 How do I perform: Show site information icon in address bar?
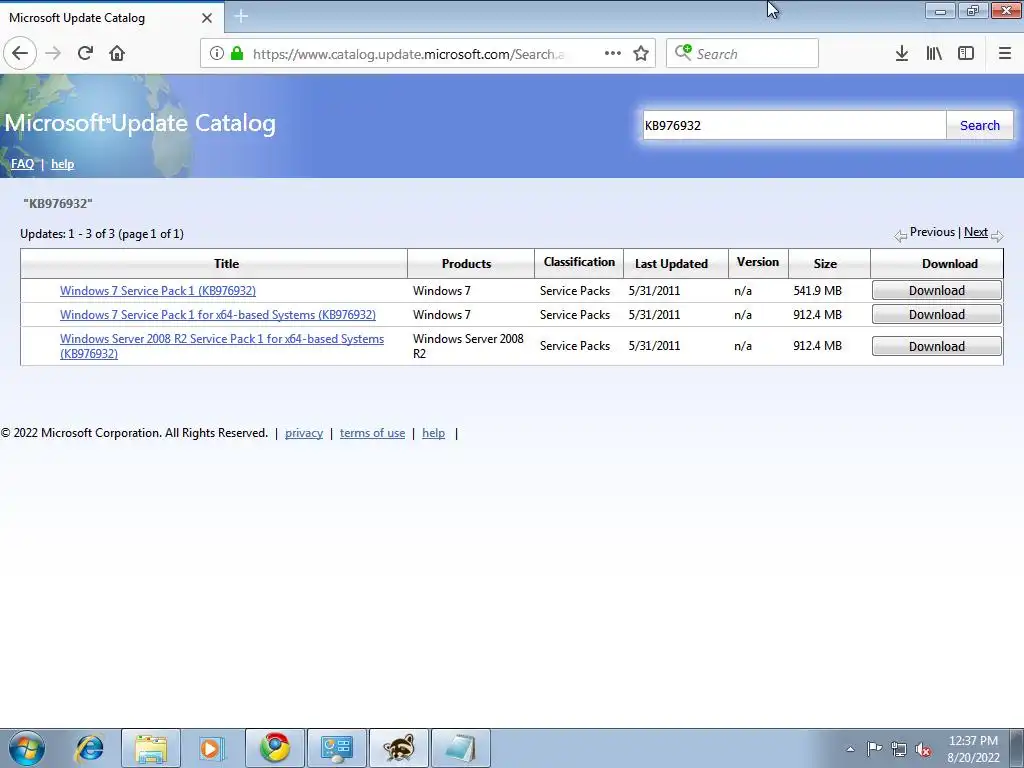217,54
